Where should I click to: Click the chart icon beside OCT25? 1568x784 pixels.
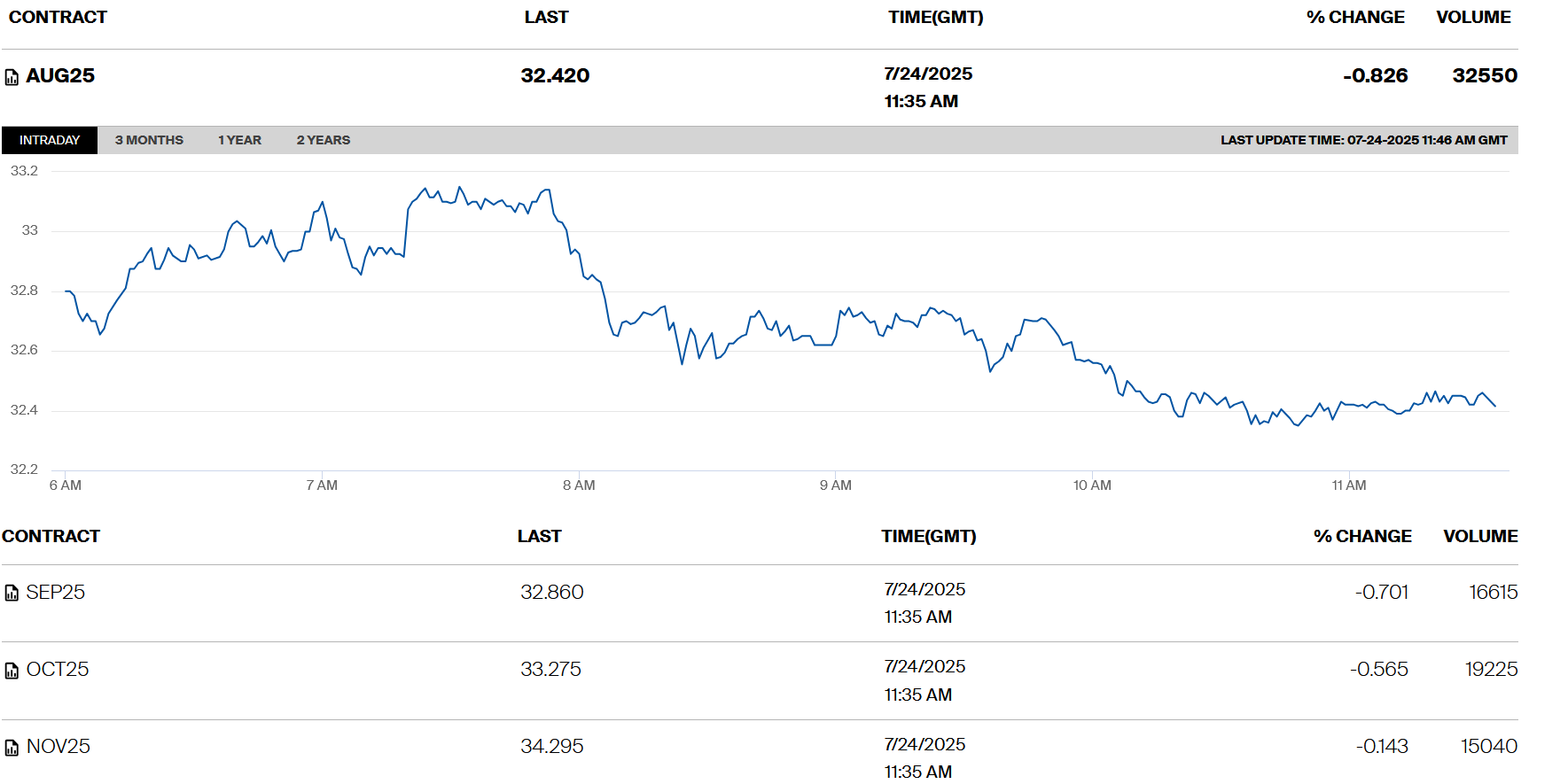[12, 671]
